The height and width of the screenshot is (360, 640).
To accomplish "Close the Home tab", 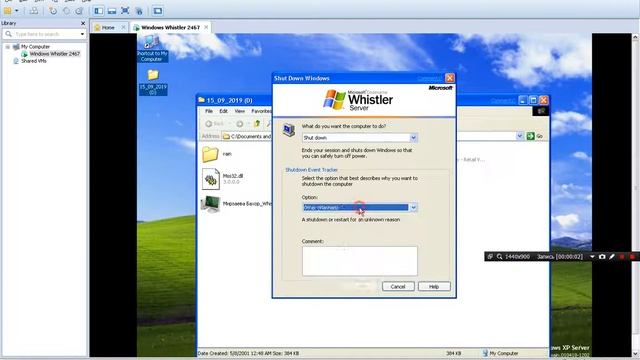I will tap(123, 27).
